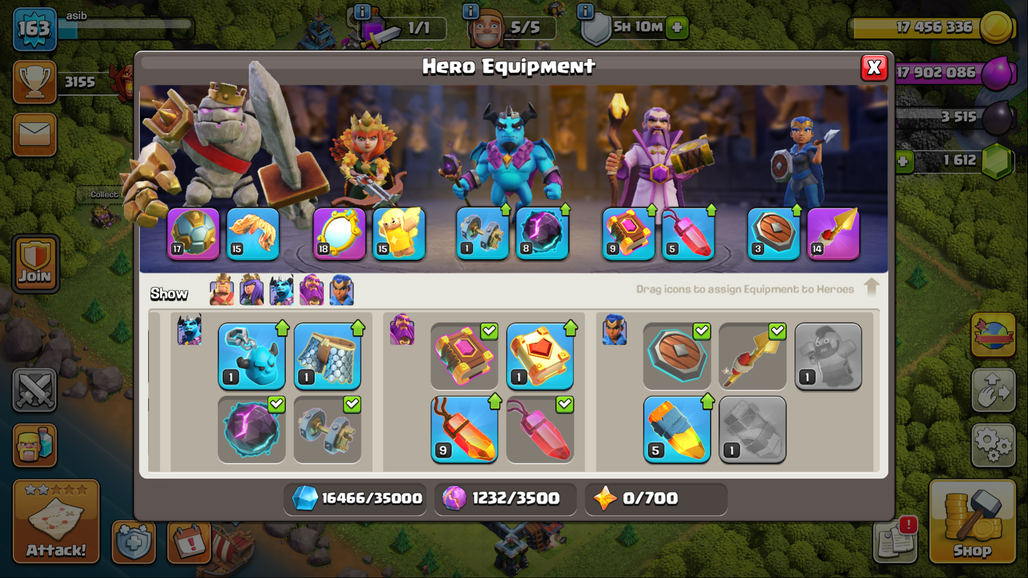
Task: Open shield info plus button
Action: tap(677, 28)
